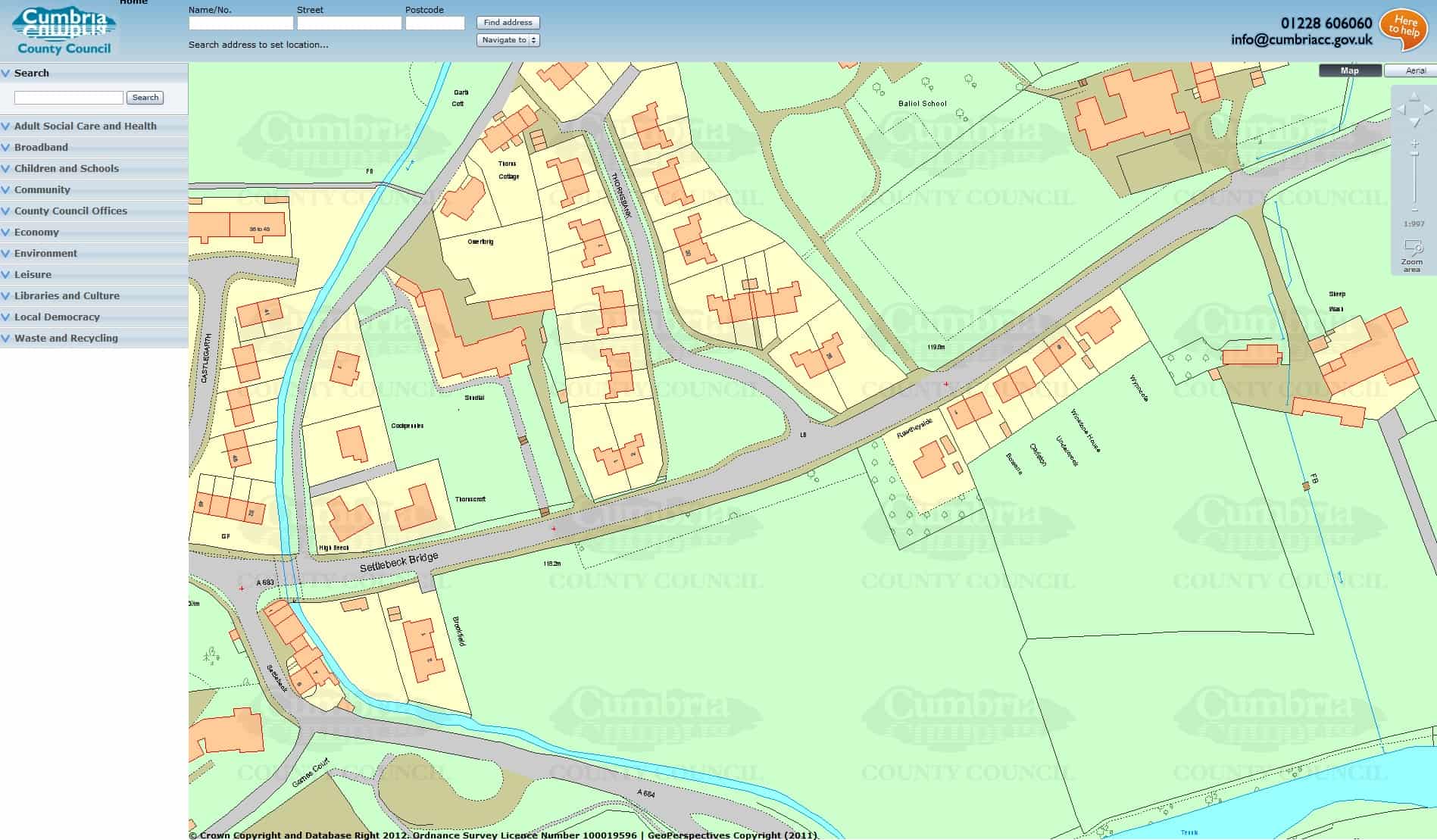Screen dimensions: 1437x840
Task: Pan the map right with arrow
Action: pyautogui.click(x=1428, y=110)
